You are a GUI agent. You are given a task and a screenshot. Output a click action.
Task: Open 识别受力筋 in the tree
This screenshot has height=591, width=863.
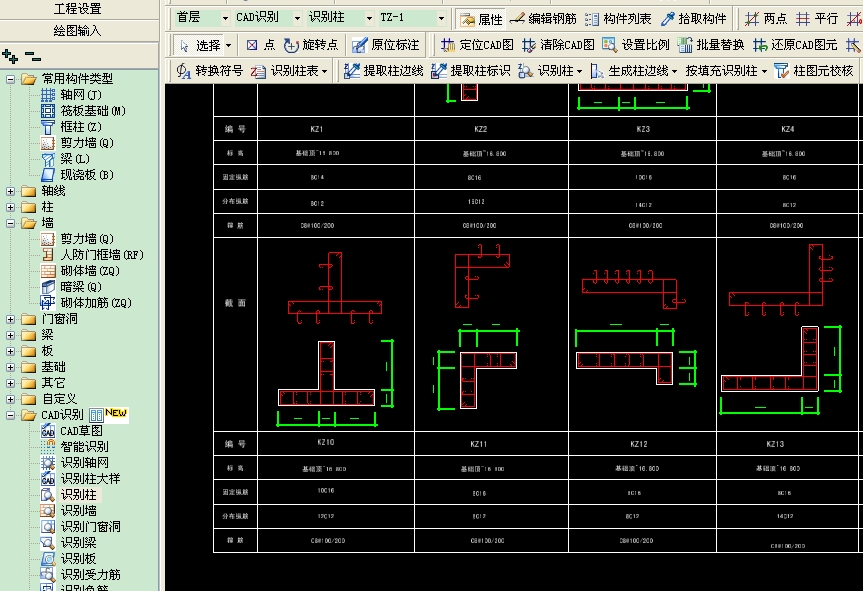point(90,574)
